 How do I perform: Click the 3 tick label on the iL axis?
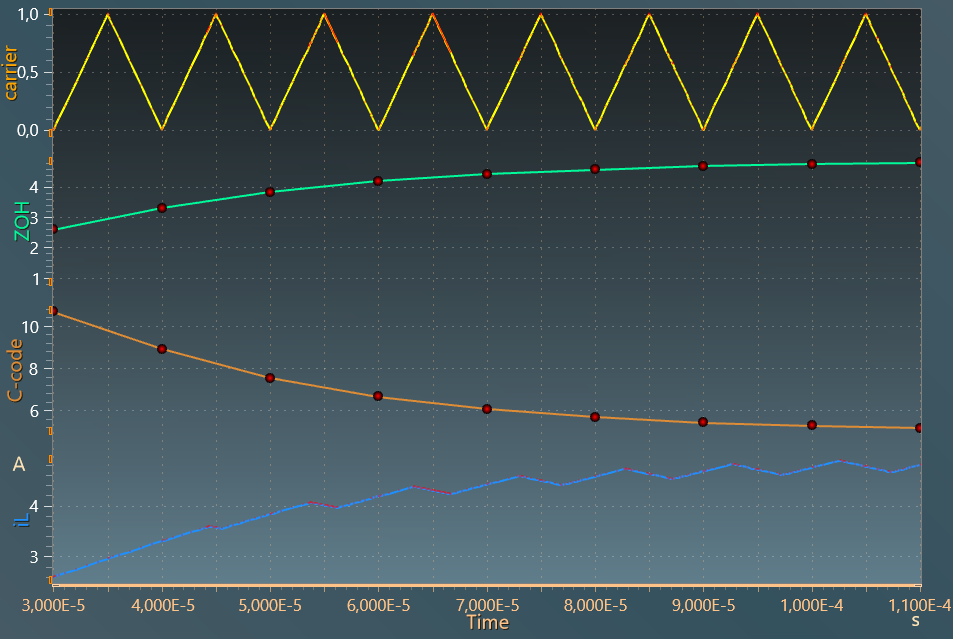point(36,556)
